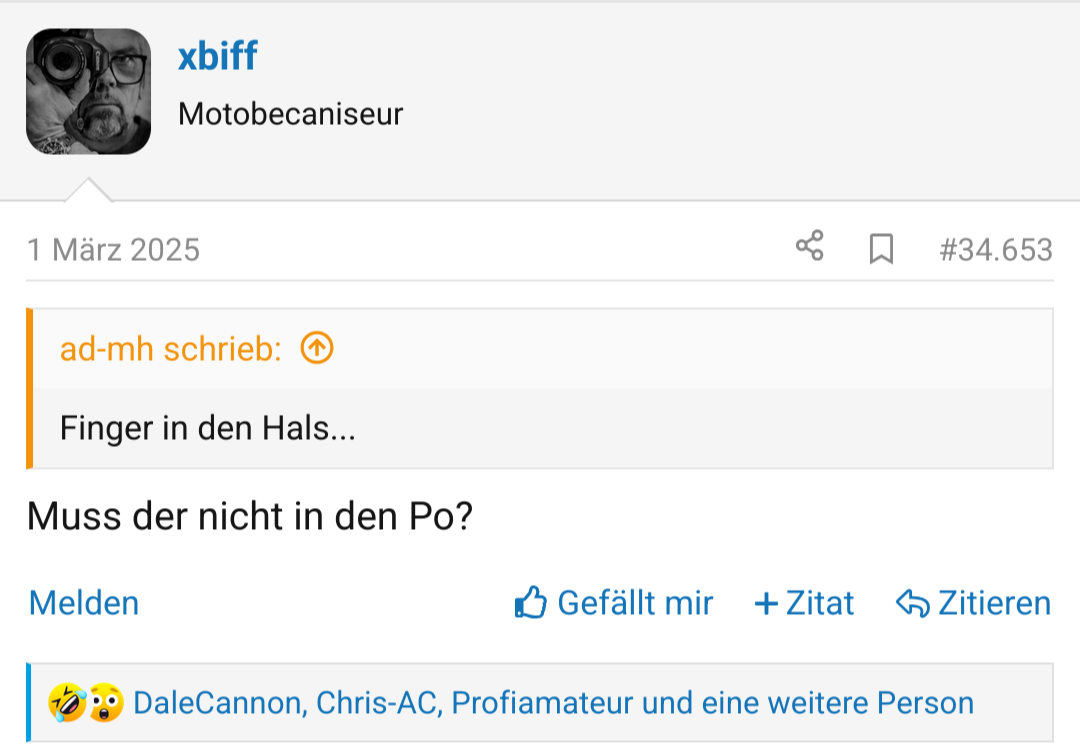Jump to ad-mh's original post via arrow icon
This screenshot has width=1080, height=756.
(x=317, y=348)
